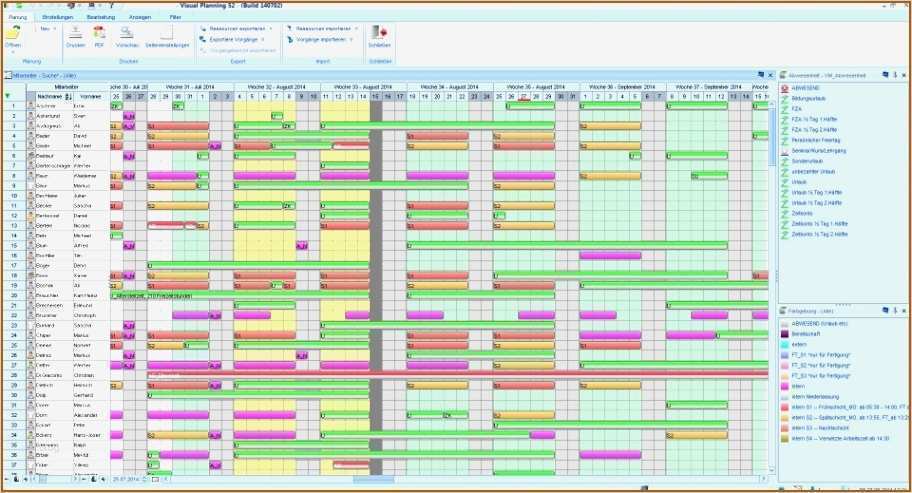The height and width of the screenshot is (493, 912).
Task: Click the green filter icon above row numbers
Action: (x=8, y=97)
